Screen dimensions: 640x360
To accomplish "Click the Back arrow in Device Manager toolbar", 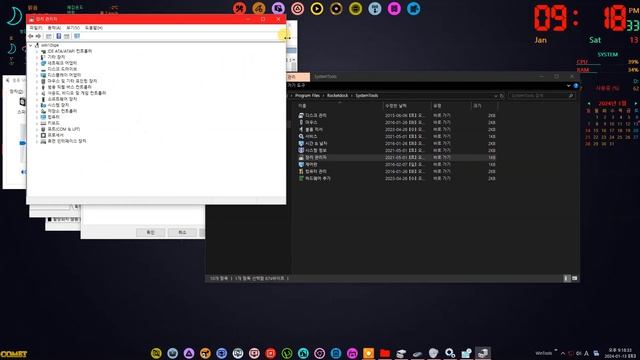I will click(31, 36).
